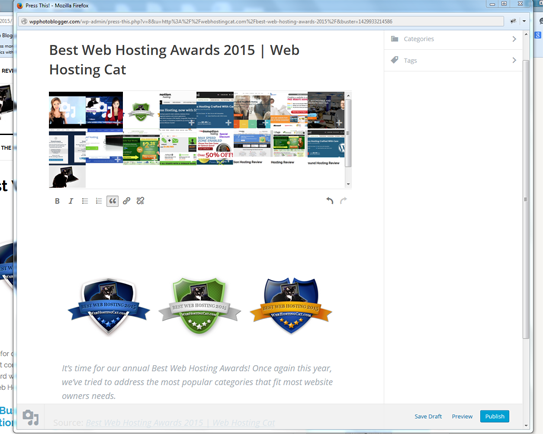Click the blue and silver Best Web Hosting badge

[x=108, y=307]
